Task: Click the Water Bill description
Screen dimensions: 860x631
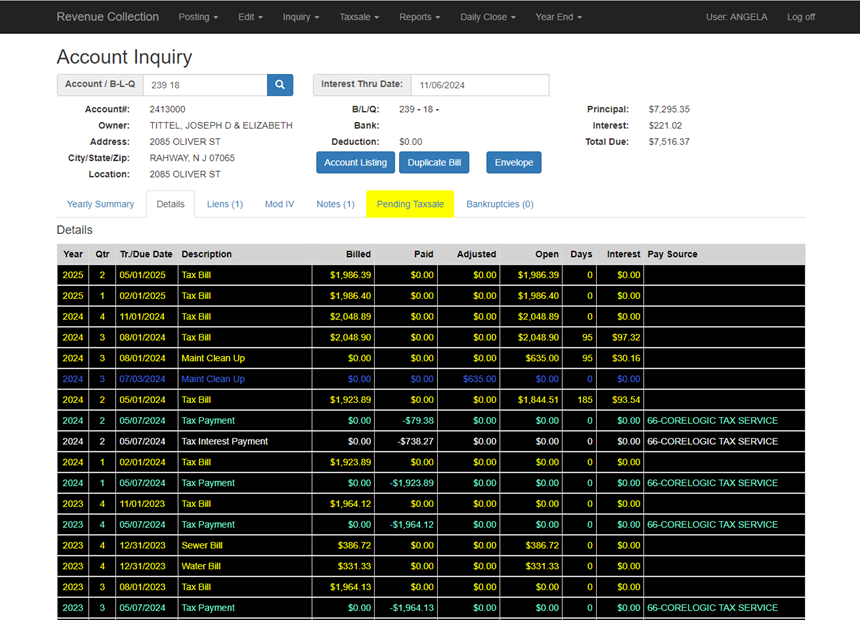Action: pos(201,566)
